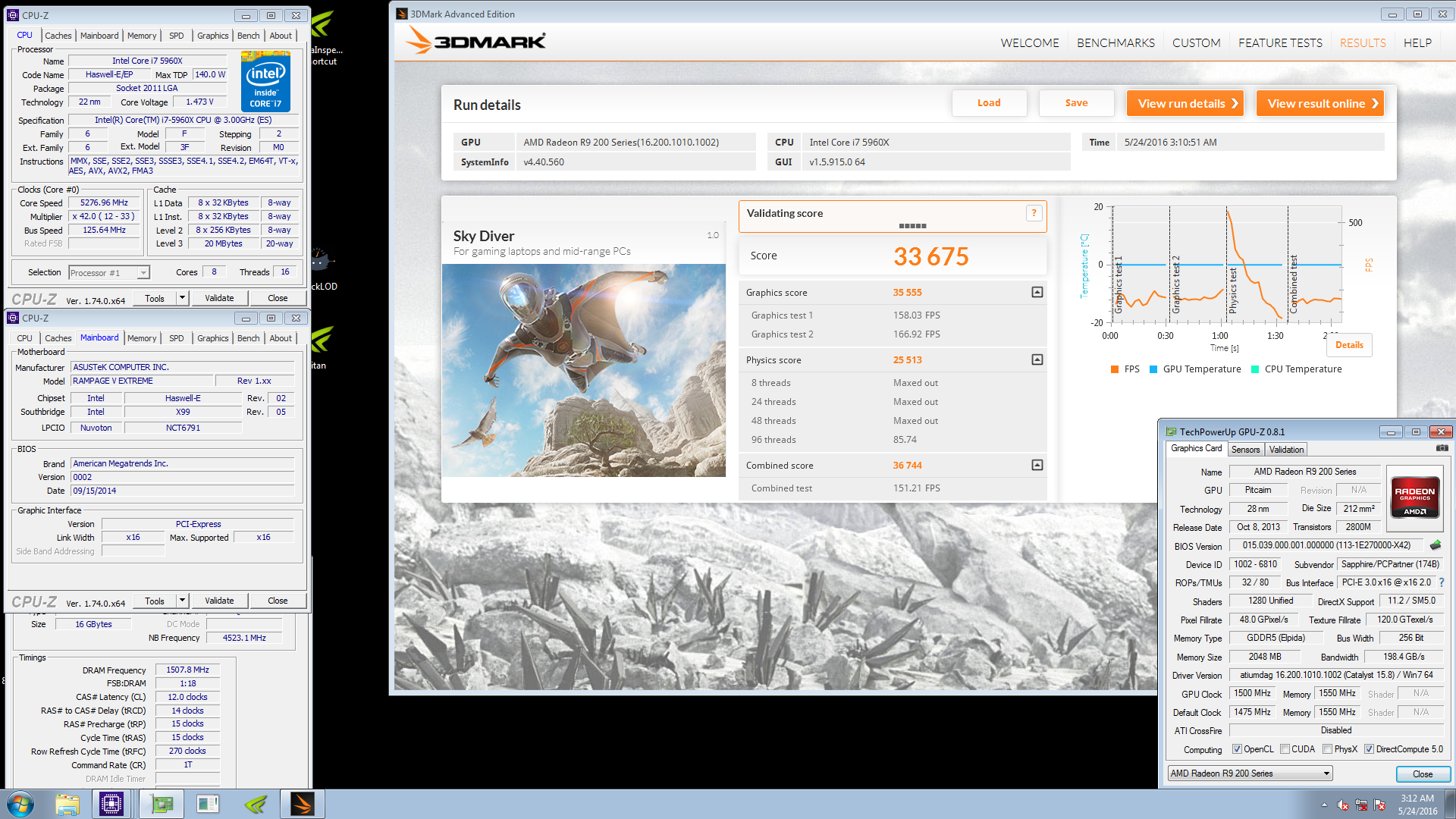Open the Windows Start menu
The image size is (1456, 819).
[20, 804]
